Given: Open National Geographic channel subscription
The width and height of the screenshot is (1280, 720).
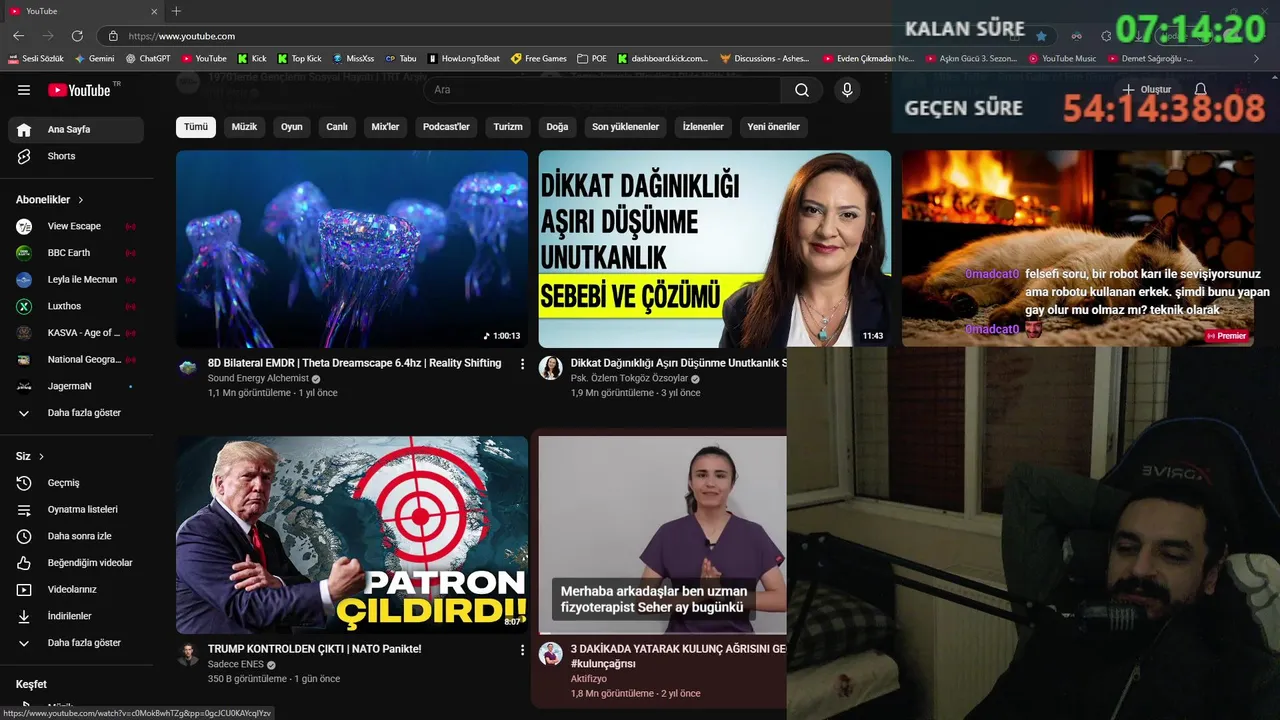Looking at the screenshot, I should point(76,359).
